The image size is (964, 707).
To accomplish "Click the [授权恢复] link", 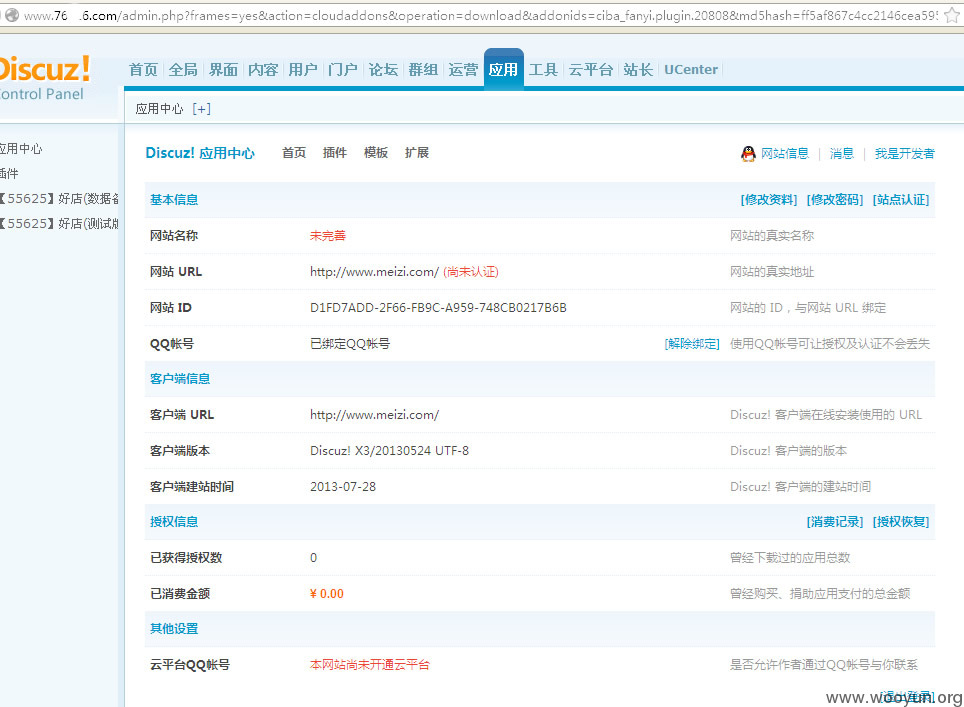I will 901,522.
